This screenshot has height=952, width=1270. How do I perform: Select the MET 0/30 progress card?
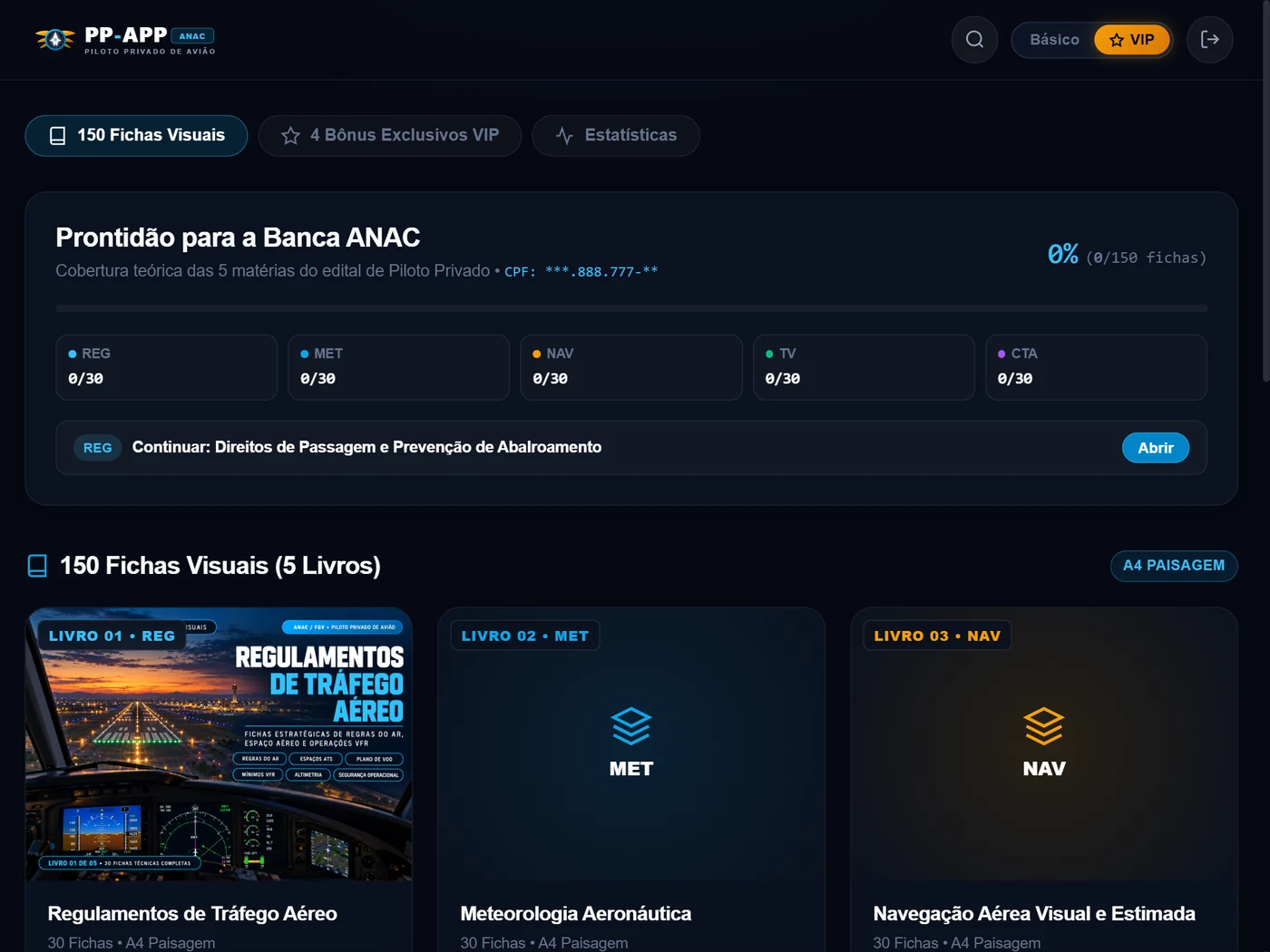point(399,367)
